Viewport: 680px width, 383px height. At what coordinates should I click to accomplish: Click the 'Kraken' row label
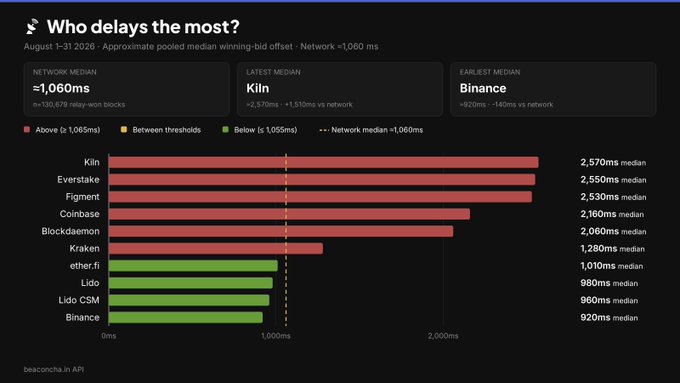[84, 249]
